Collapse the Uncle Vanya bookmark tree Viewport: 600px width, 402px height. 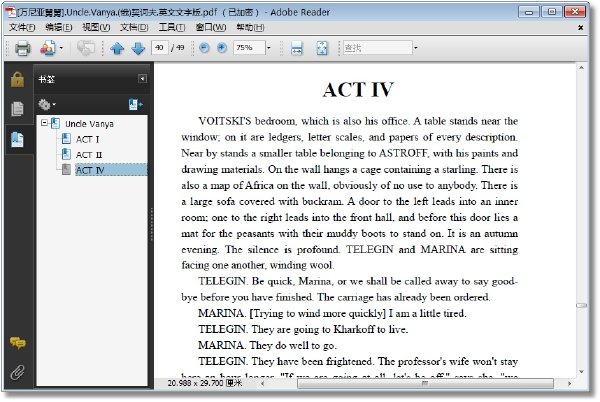[44, 123]
